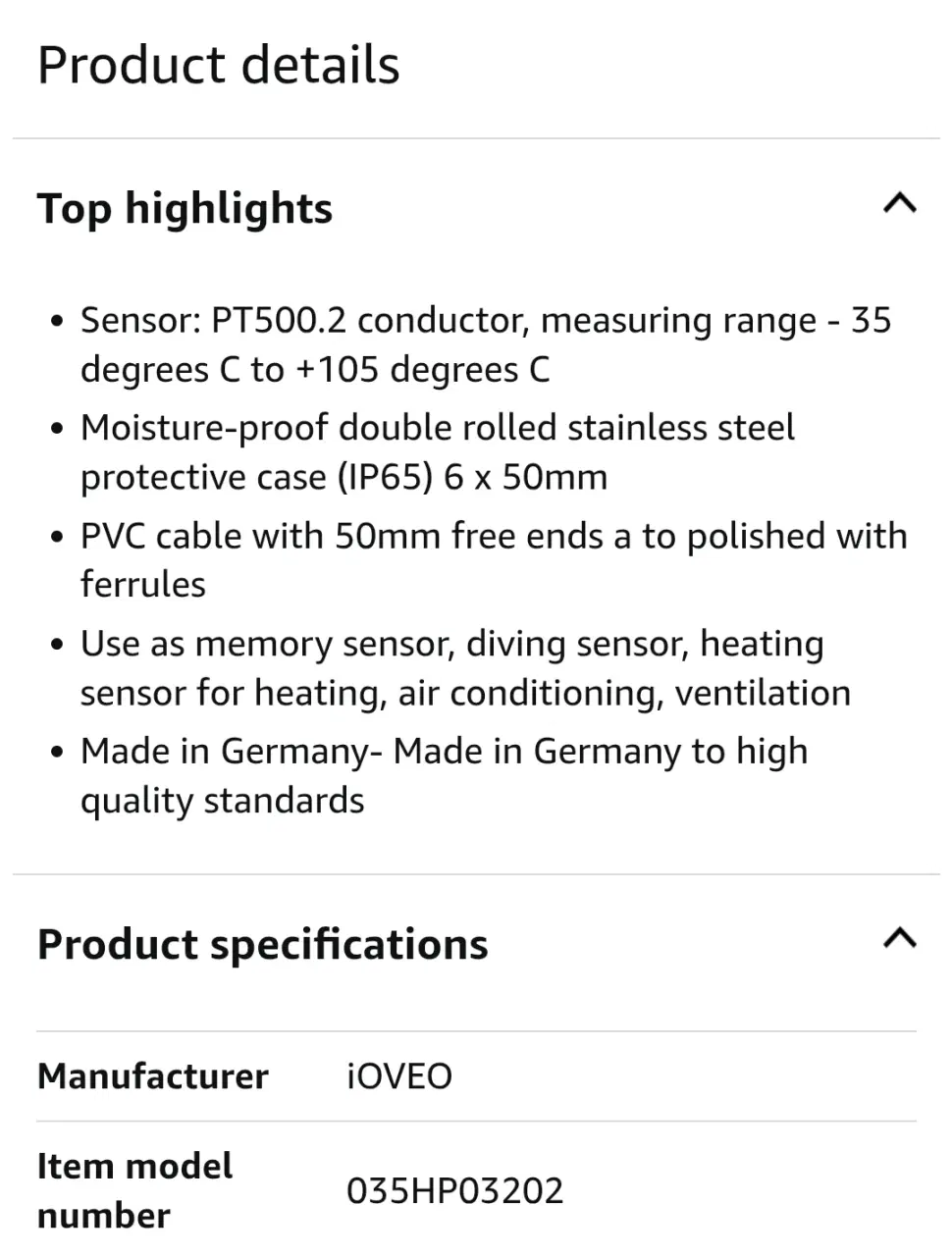Click the bullet dot beside memory sensor highlight

click(58, 645)
